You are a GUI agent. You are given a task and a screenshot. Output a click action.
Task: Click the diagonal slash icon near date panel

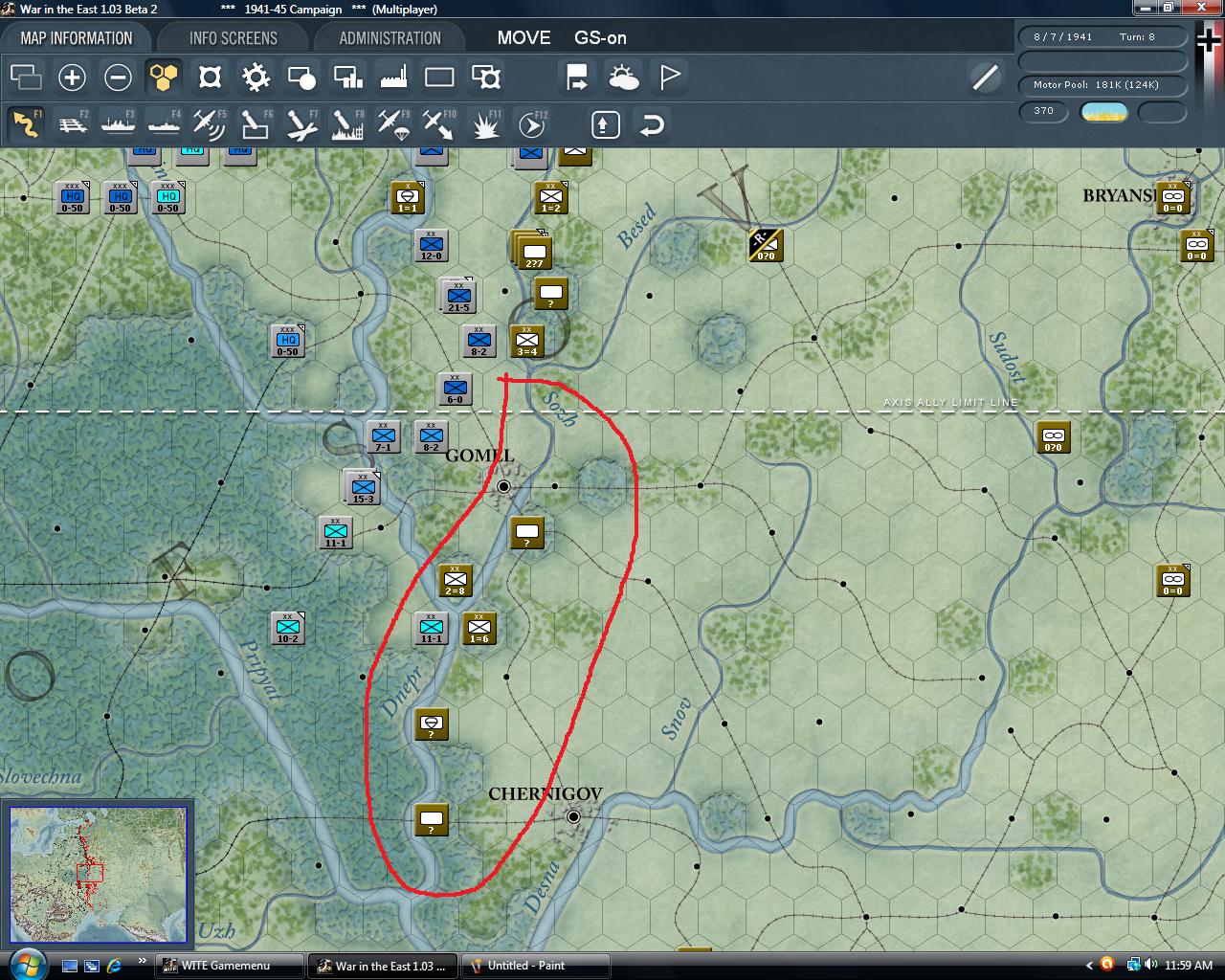(985, 78)
